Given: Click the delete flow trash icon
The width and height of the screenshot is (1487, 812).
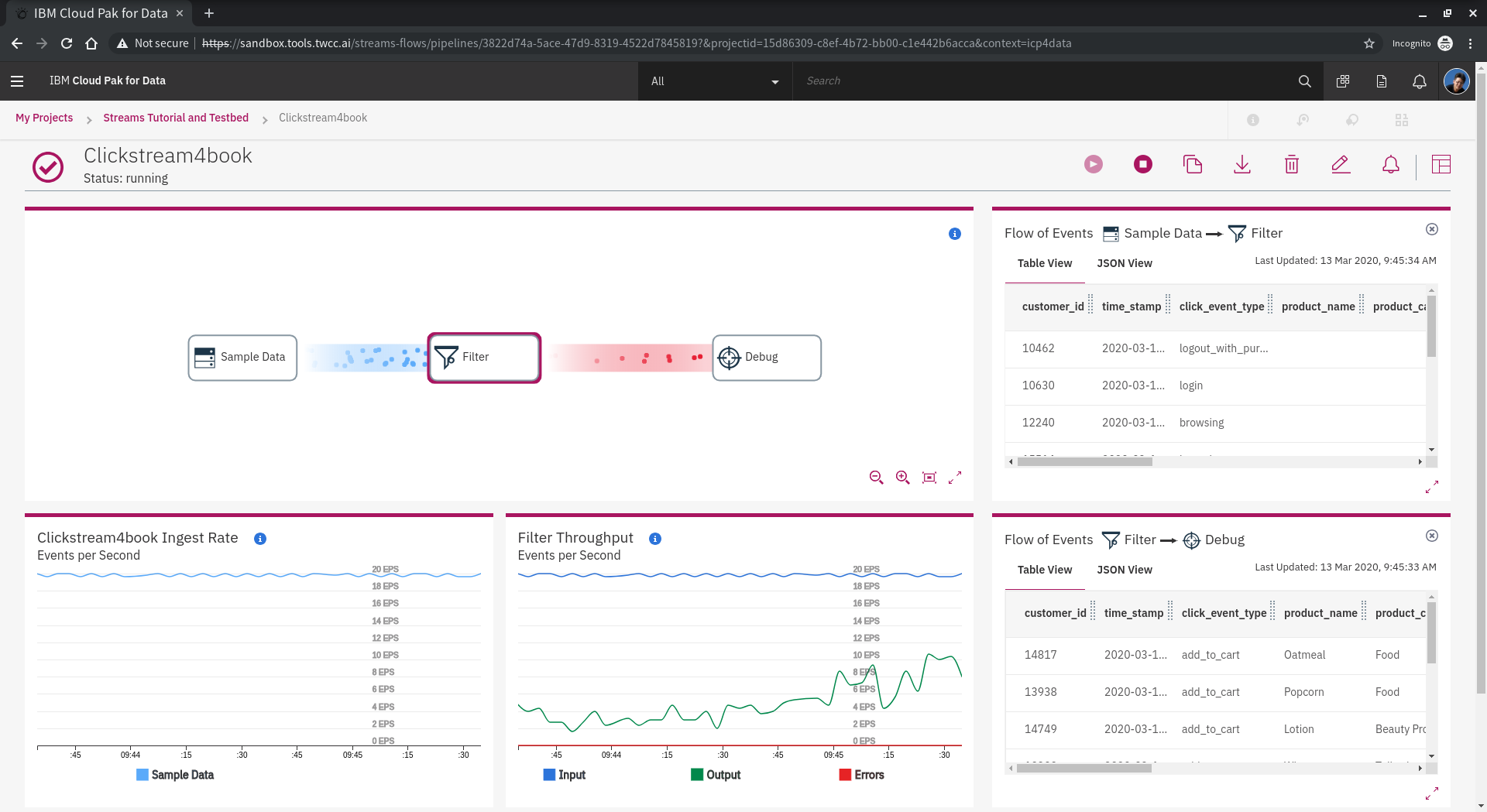Looking at the screenshot, I should click(x=1292, y=164).
